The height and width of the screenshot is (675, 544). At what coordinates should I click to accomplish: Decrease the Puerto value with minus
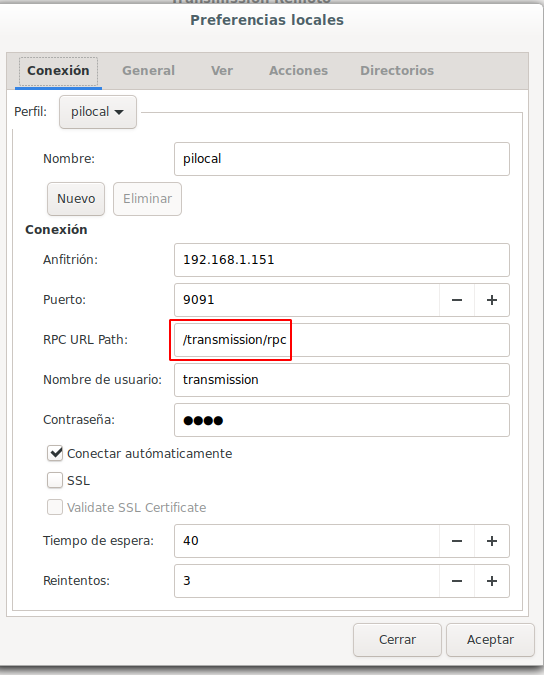tap(457, 300)
